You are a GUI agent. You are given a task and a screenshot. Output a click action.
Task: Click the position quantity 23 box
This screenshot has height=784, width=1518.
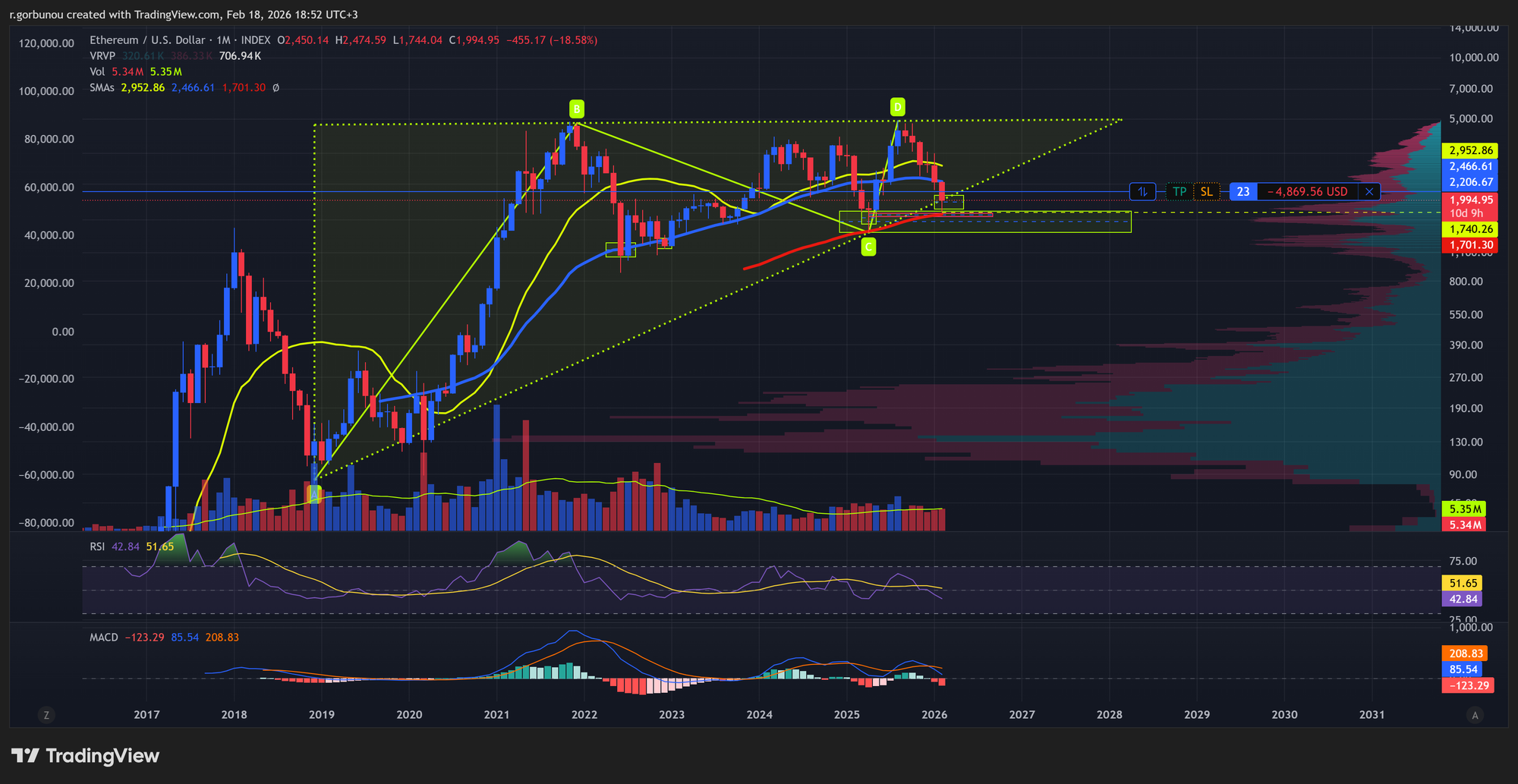pos(1242,192)
